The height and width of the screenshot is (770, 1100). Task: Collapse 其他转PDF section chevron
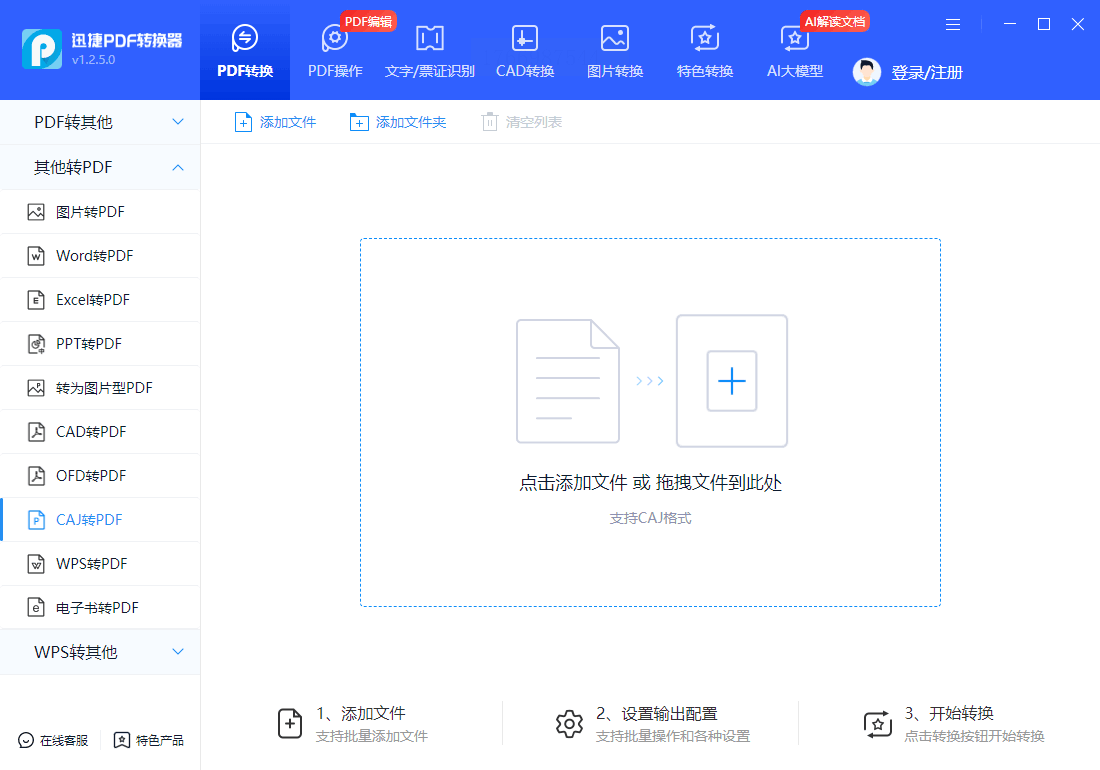coord(178,167)
